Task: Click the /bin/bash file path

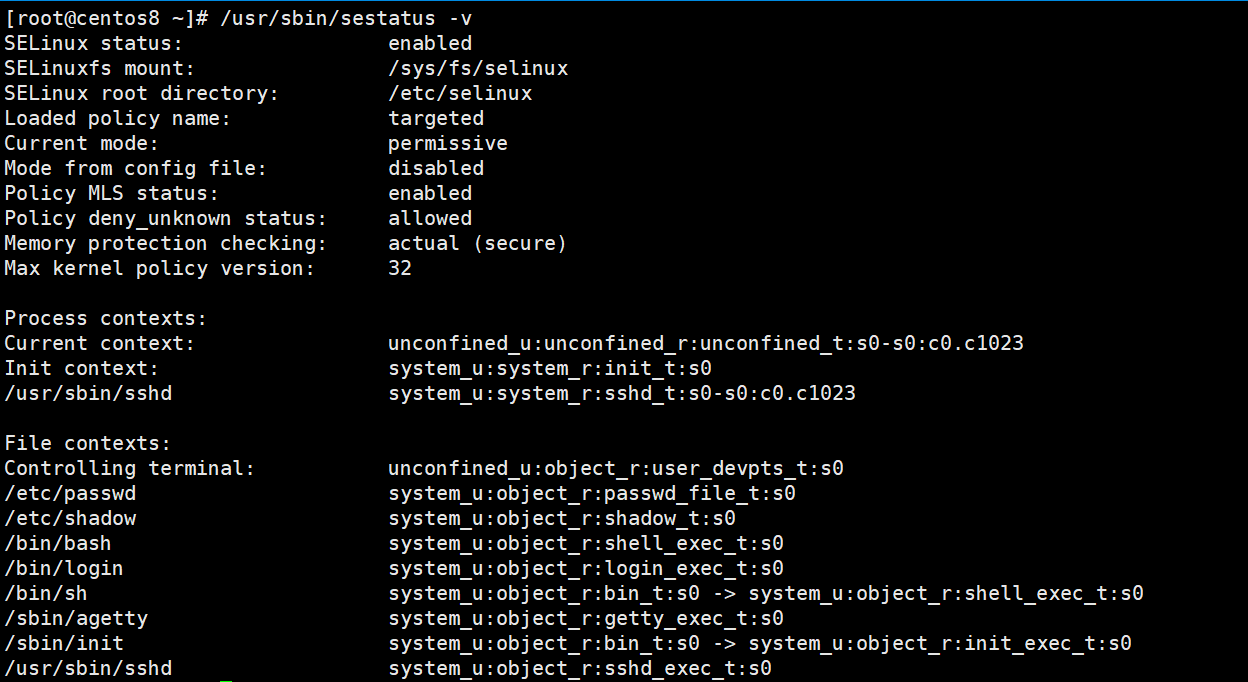Action: [58, 543]
